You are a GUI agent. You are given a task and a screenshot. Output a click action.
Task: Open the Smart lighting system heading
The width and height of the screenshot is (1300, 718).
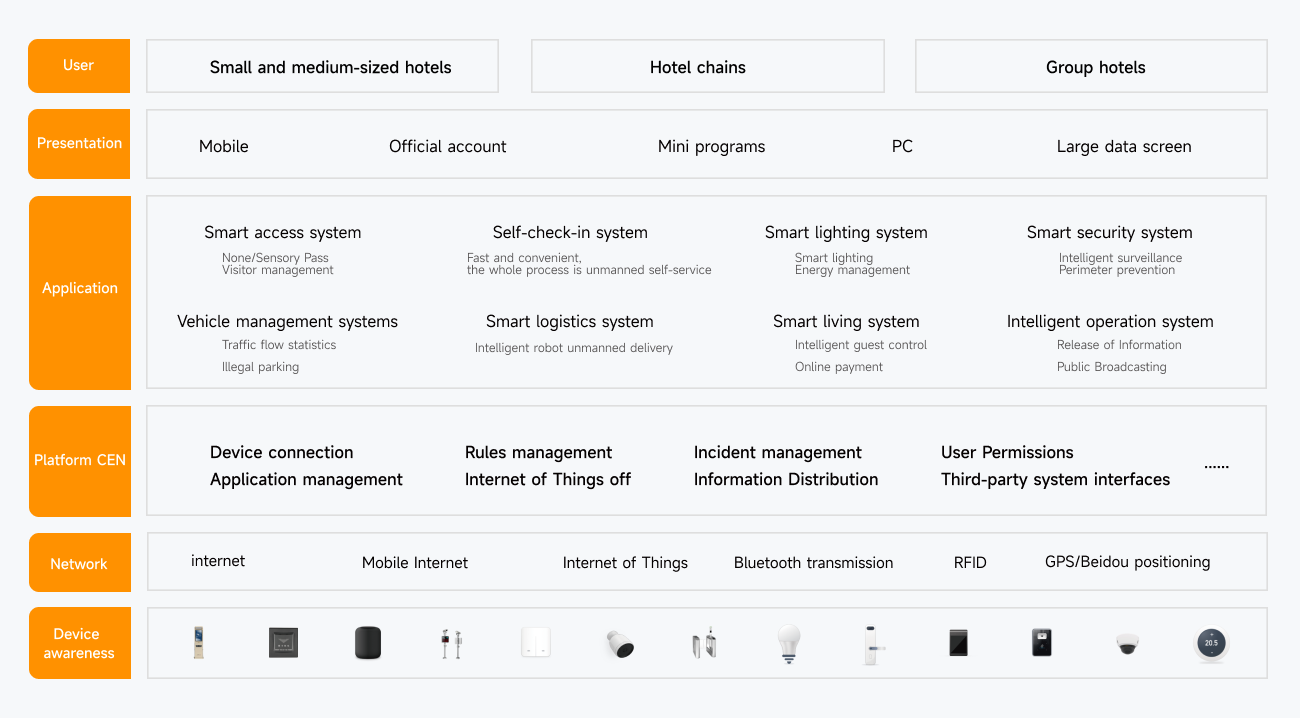(846, 233)
